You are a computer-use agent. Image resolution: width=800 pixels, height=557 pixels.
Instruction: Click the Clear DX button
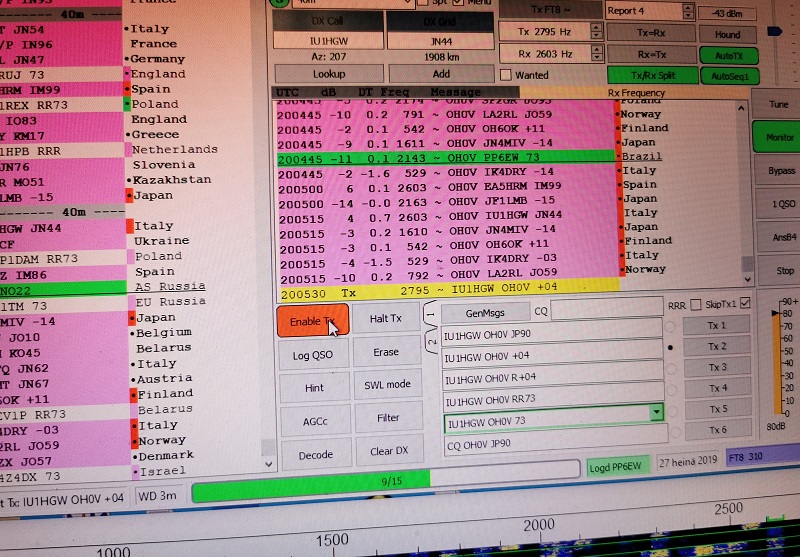[x=389, y=451]
